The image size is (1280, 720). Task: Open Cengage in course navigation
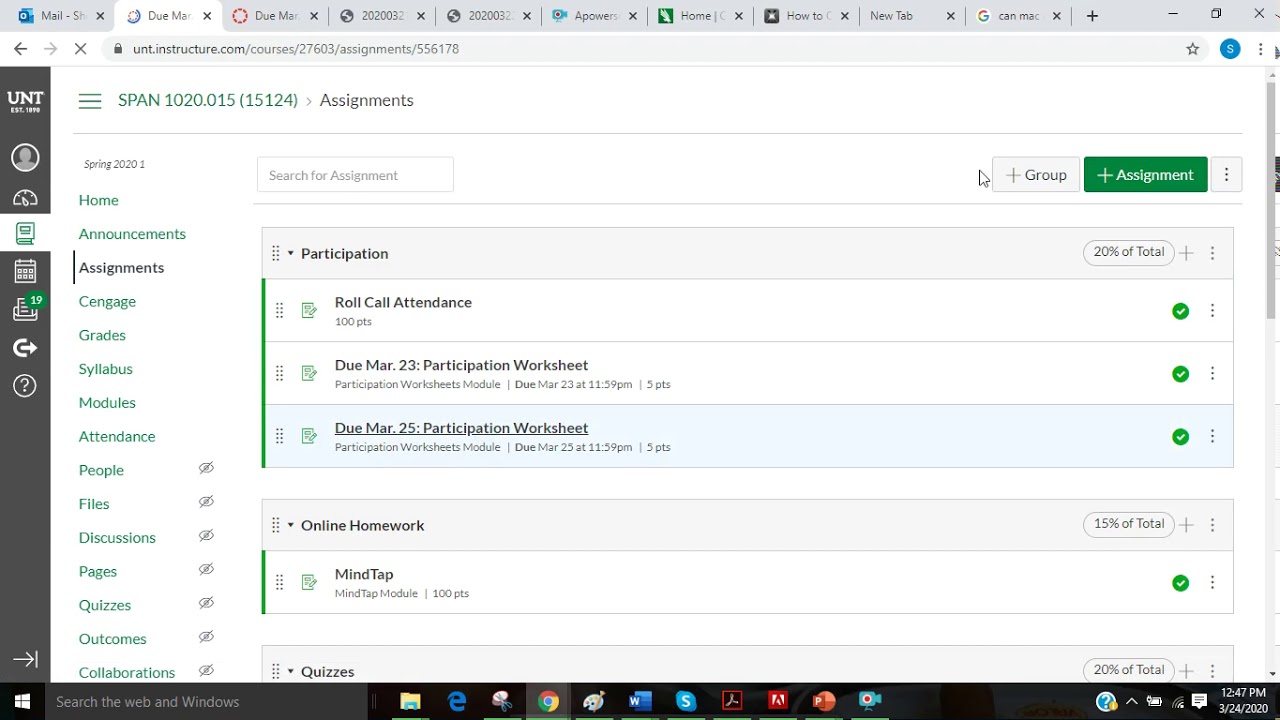click(107, 301)
